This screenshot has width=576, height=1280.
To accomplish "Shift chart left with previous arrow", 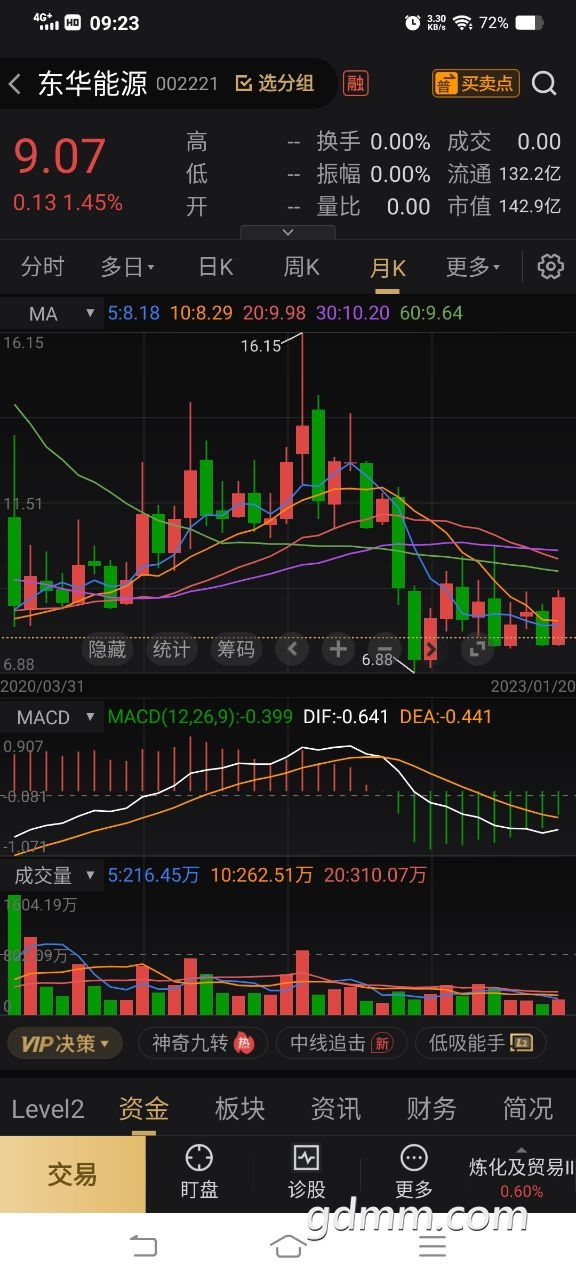I will 292,649.
